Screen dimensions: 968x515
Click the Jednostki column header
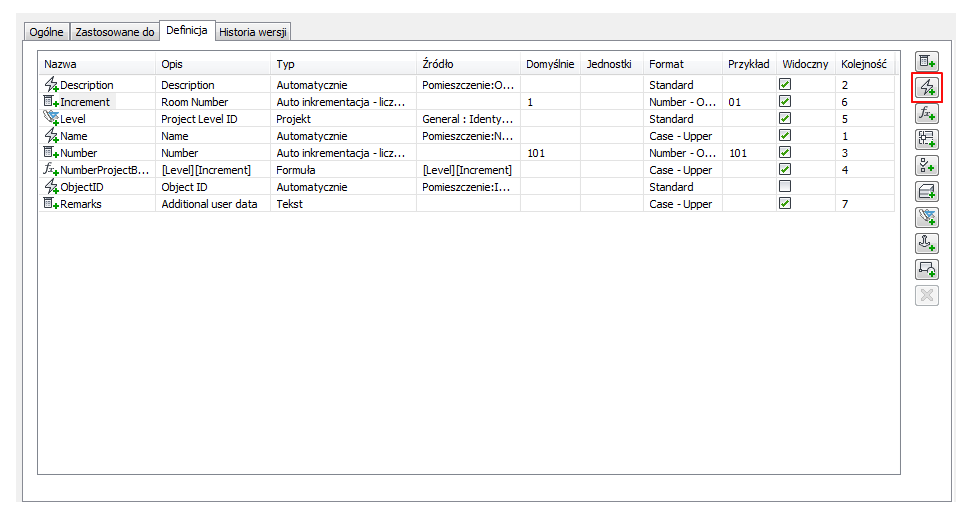click(x=611, y=64)
